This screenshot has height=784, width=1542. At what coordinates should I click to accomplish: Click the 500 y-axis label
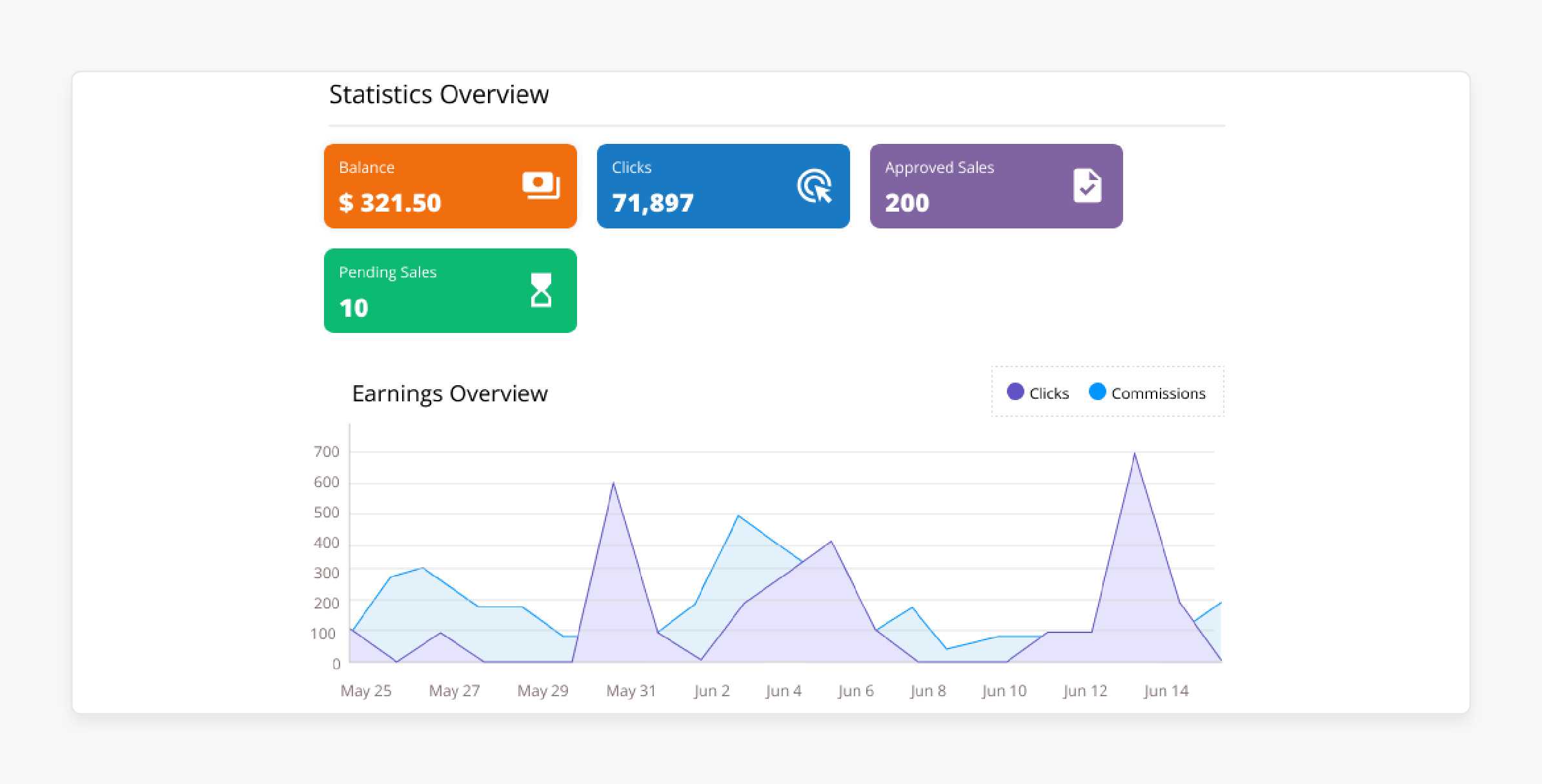(327, 512)
